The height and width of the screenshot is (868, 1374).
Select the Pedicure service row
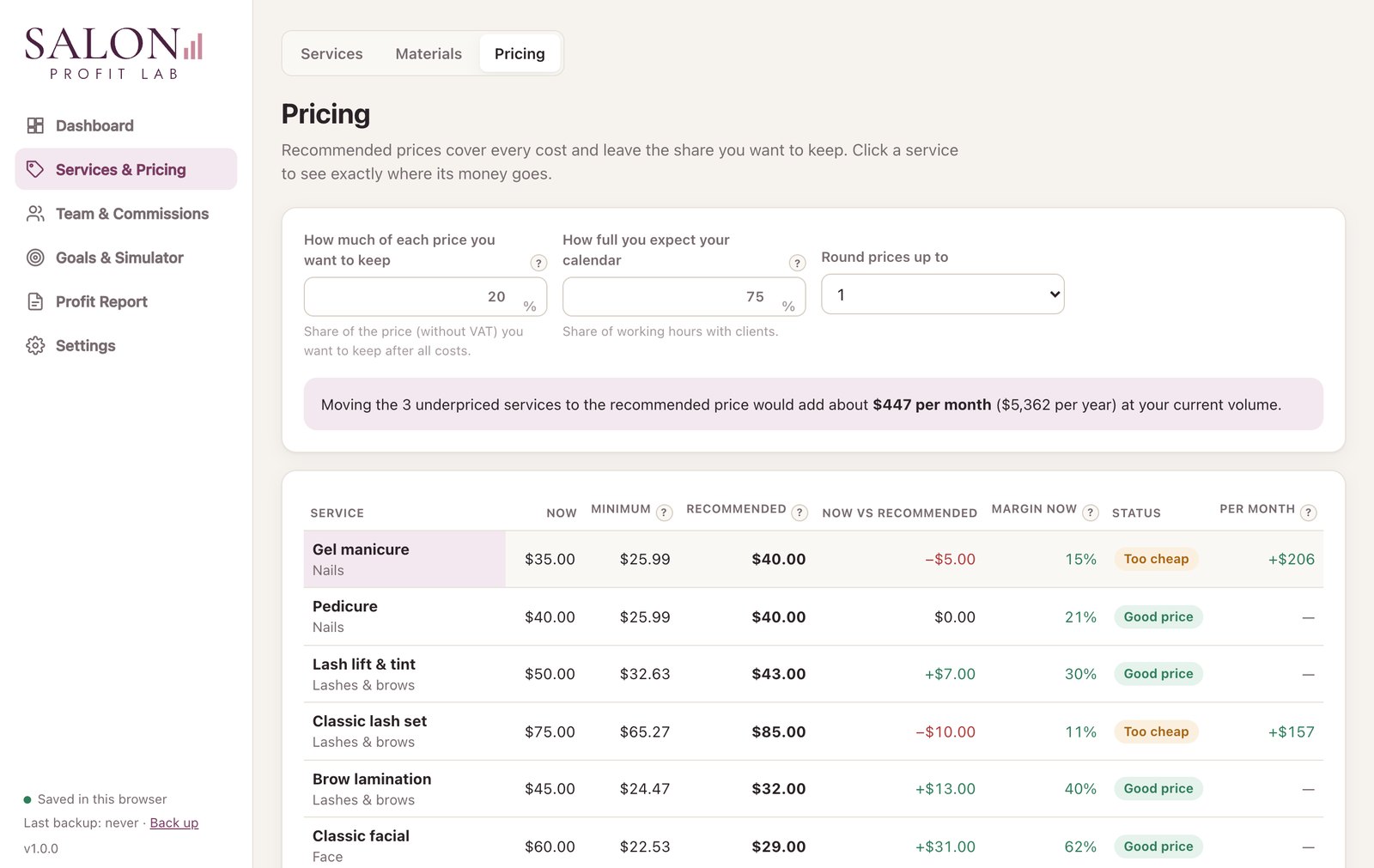pyautogui.click(x=813, y=616)
